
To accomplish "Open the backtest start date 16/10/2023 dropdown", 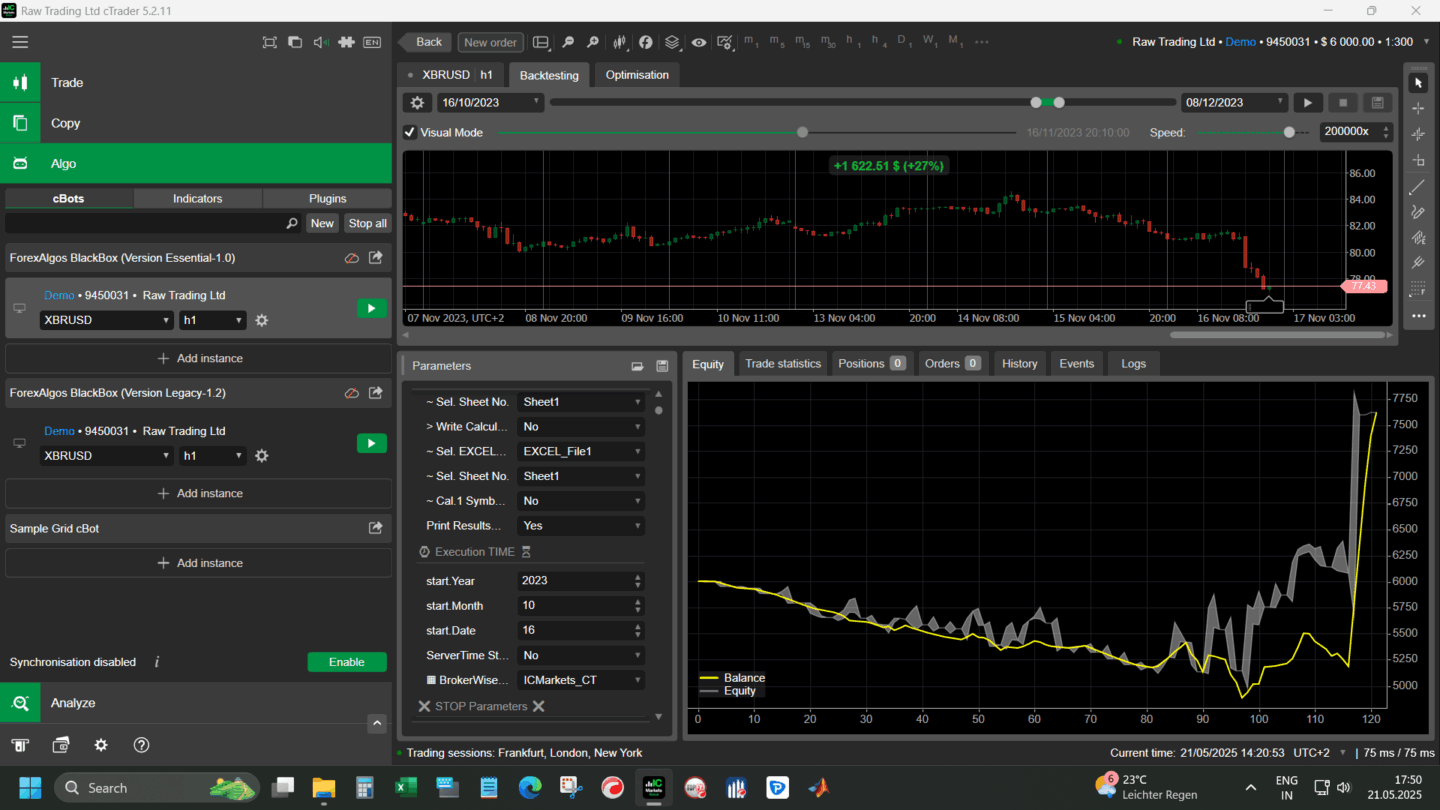I will pos(490,103).
